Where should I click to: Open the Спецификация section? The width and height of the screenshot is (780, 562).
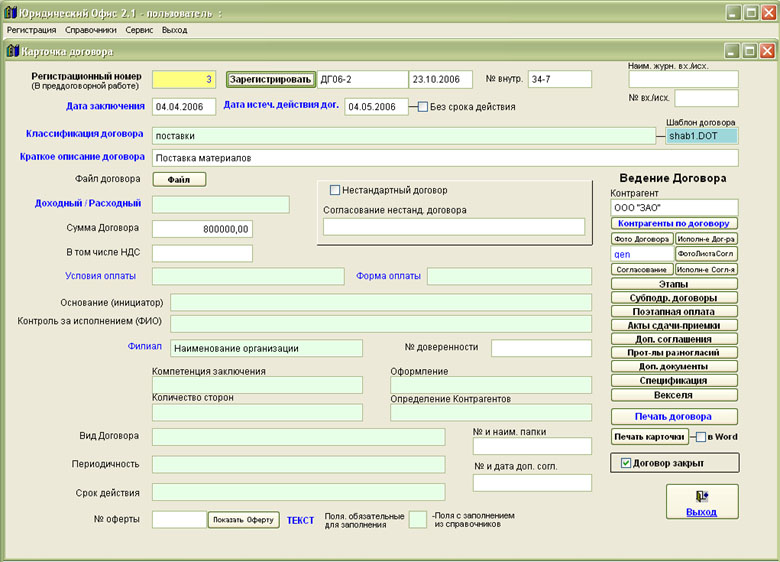tap(674, 380)
